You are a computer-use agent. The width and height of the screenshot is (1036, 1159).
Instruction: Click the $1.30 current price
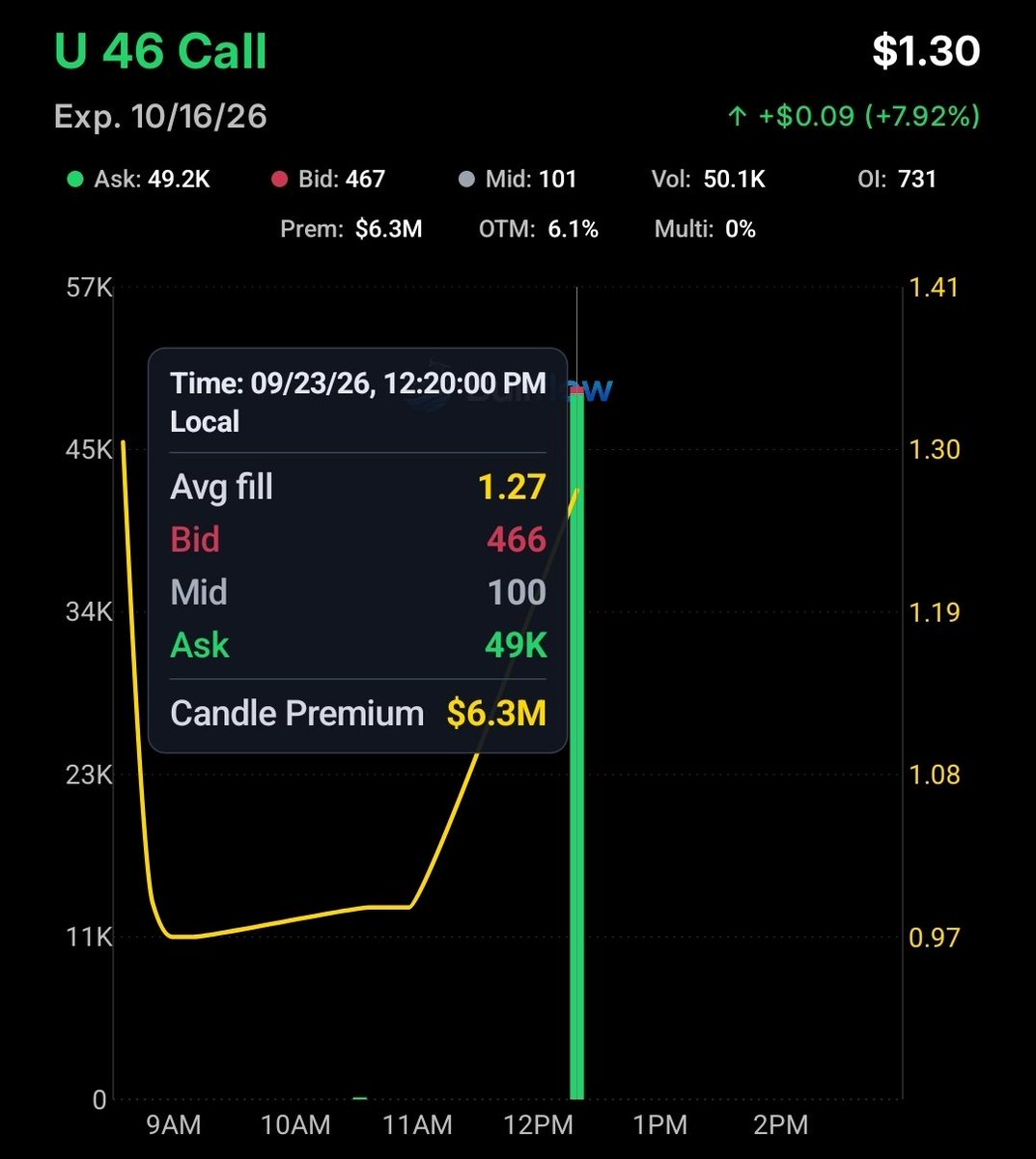[926, 51]
